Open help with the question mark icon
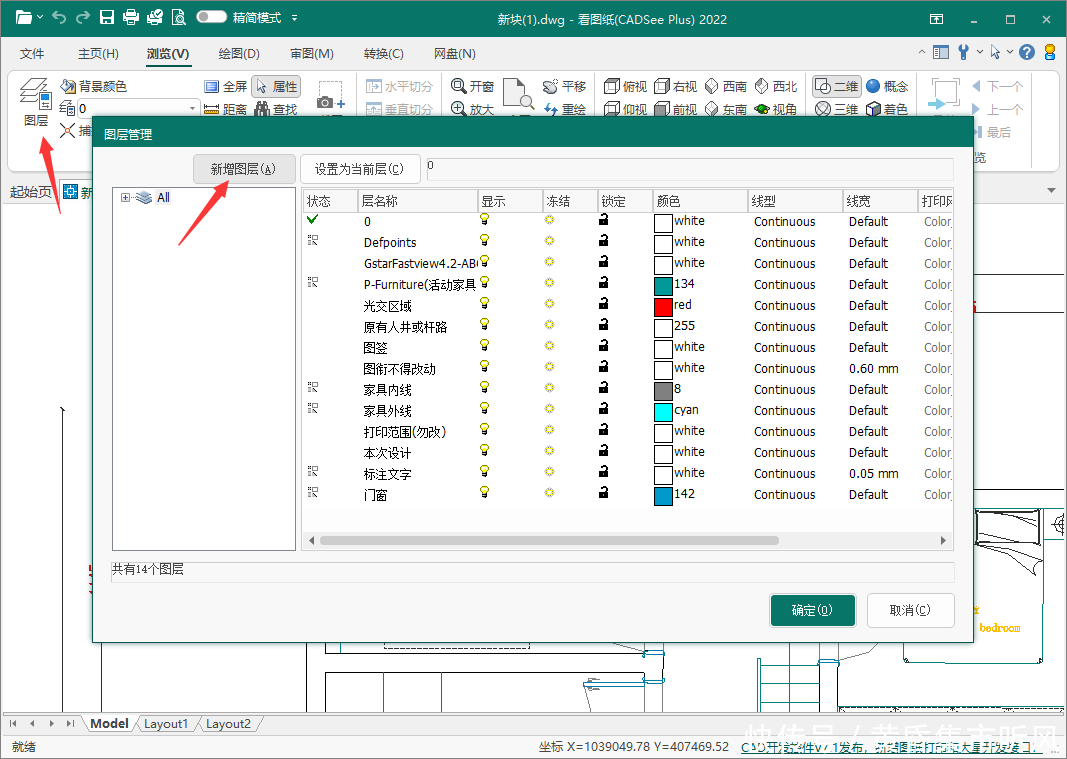This screenshot has width=1067, height=759. point(1027,53)
